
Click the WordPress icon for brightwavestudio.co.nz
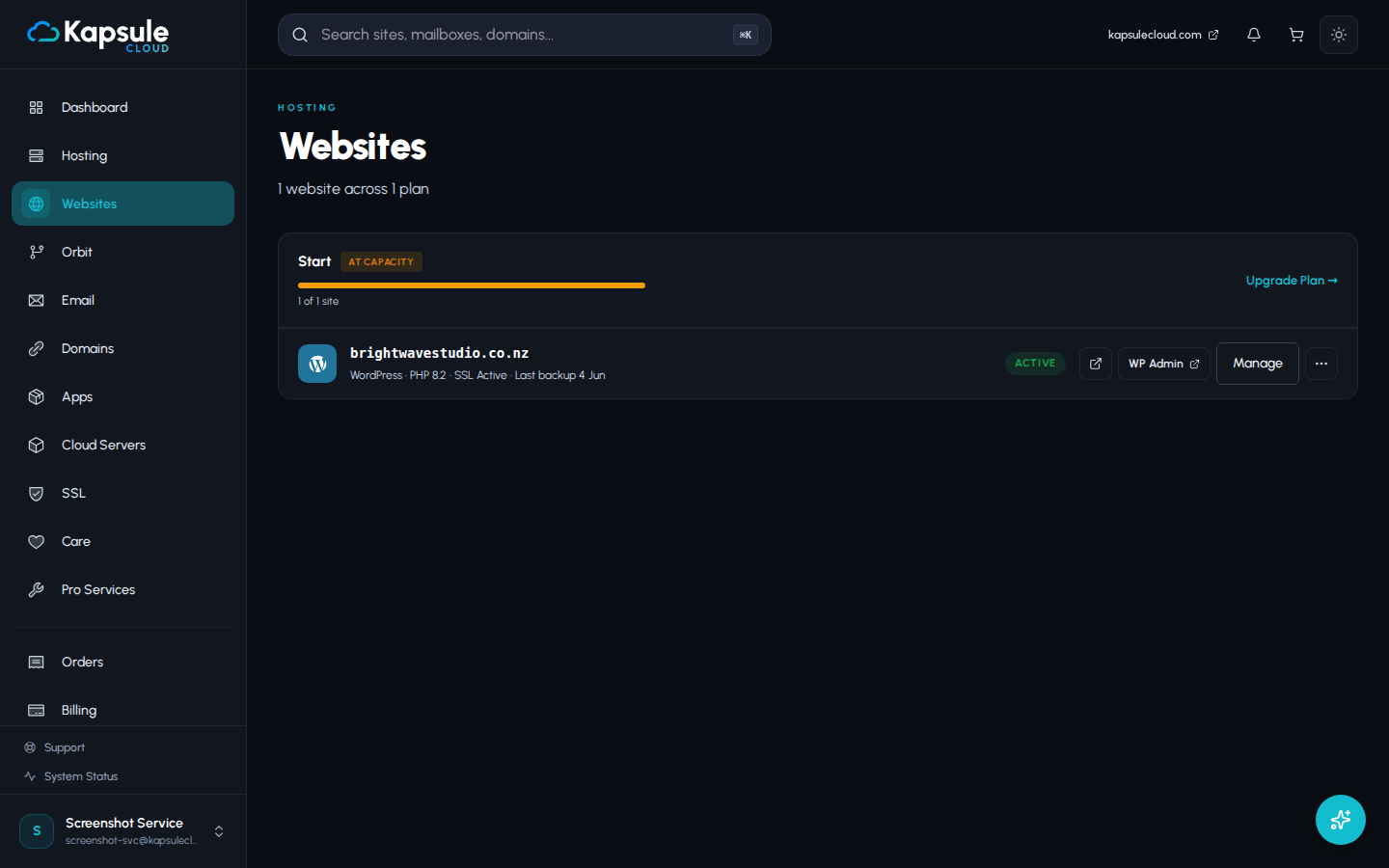click(x=317, y=364)
